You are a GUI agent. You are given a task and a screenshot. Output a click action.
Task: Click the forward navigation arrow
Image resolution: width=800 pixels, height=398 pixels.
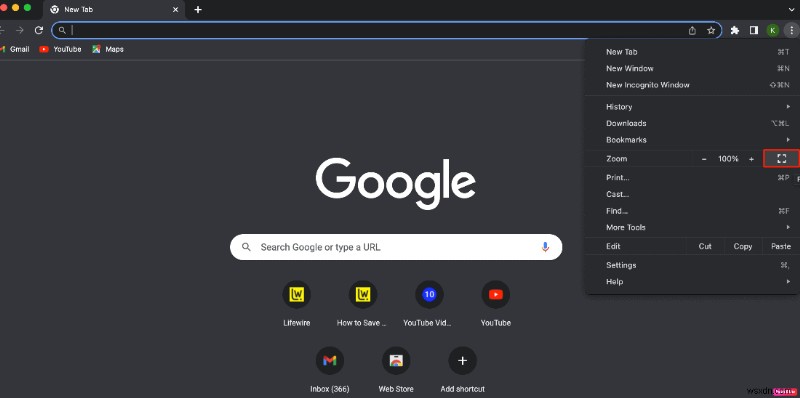(20, 31)
